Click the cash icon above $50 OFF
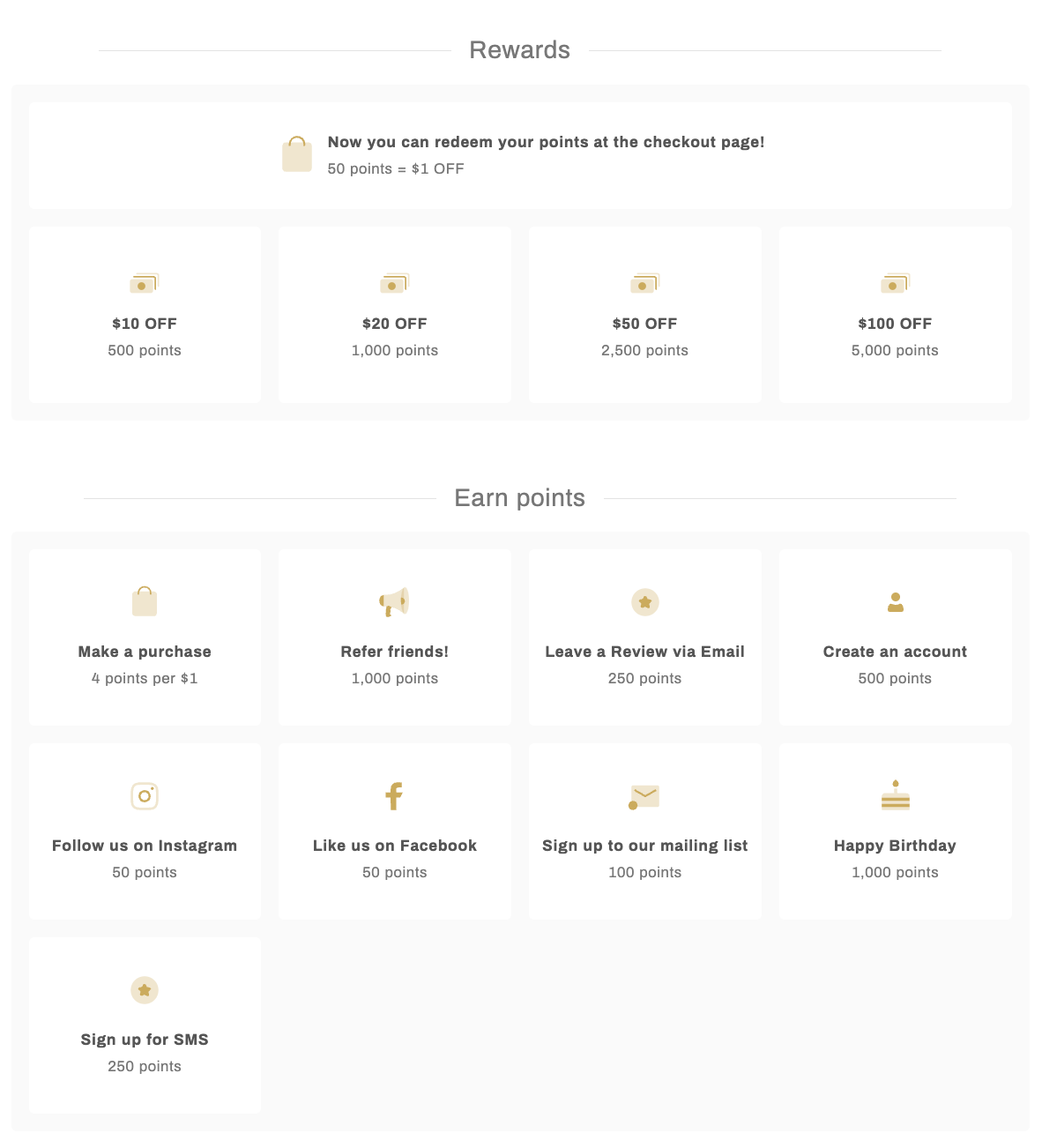1042x1148 pixels. pos(645,283)
